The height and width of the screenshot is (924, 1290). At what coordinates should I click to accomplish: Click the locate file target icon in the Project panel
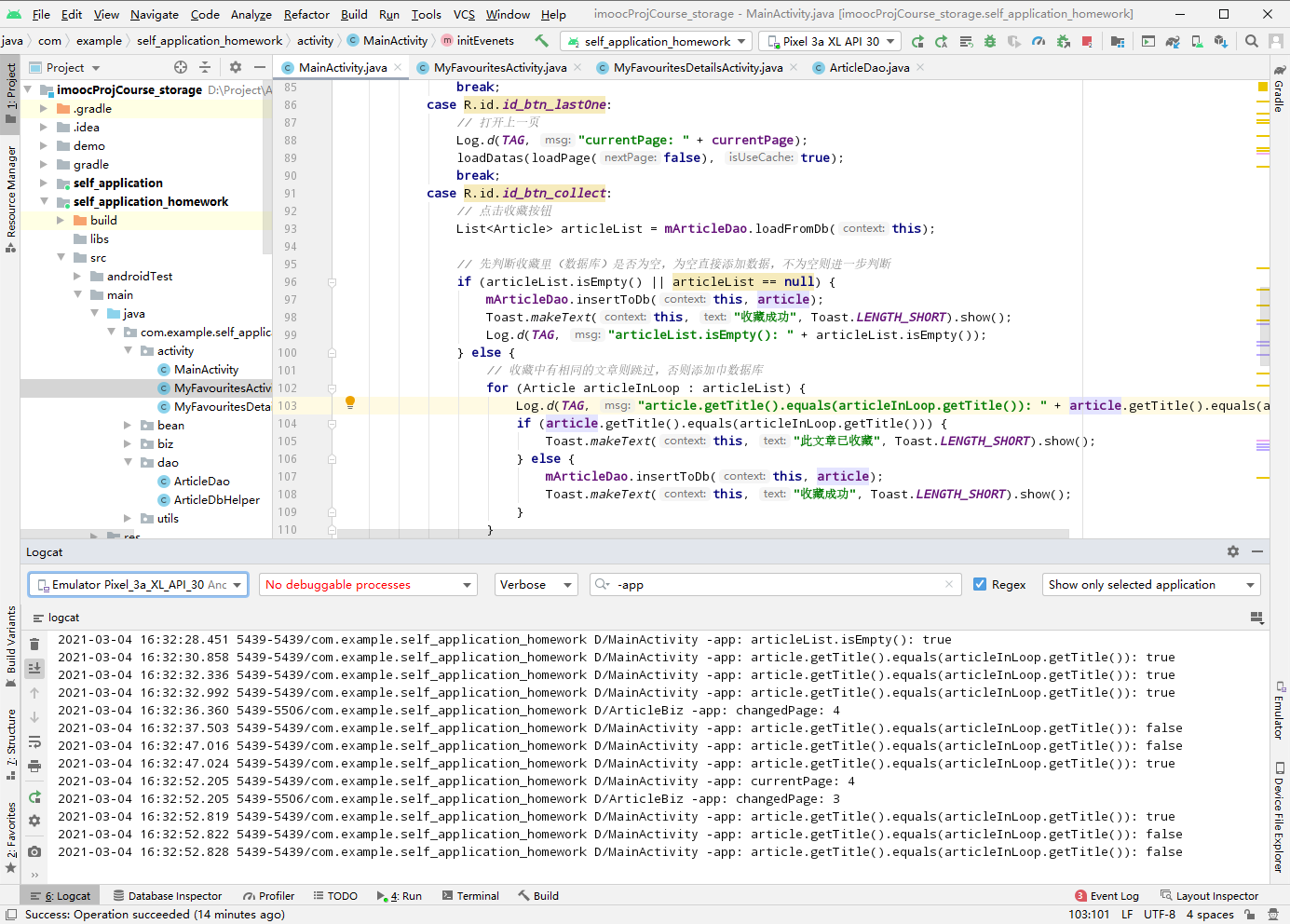(x=181, y=67)
